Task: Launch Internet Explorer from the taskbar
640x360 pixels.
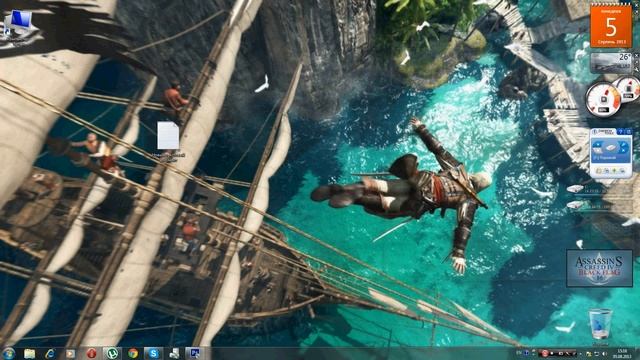Action: pyautogui.click(x=50, y=353)
